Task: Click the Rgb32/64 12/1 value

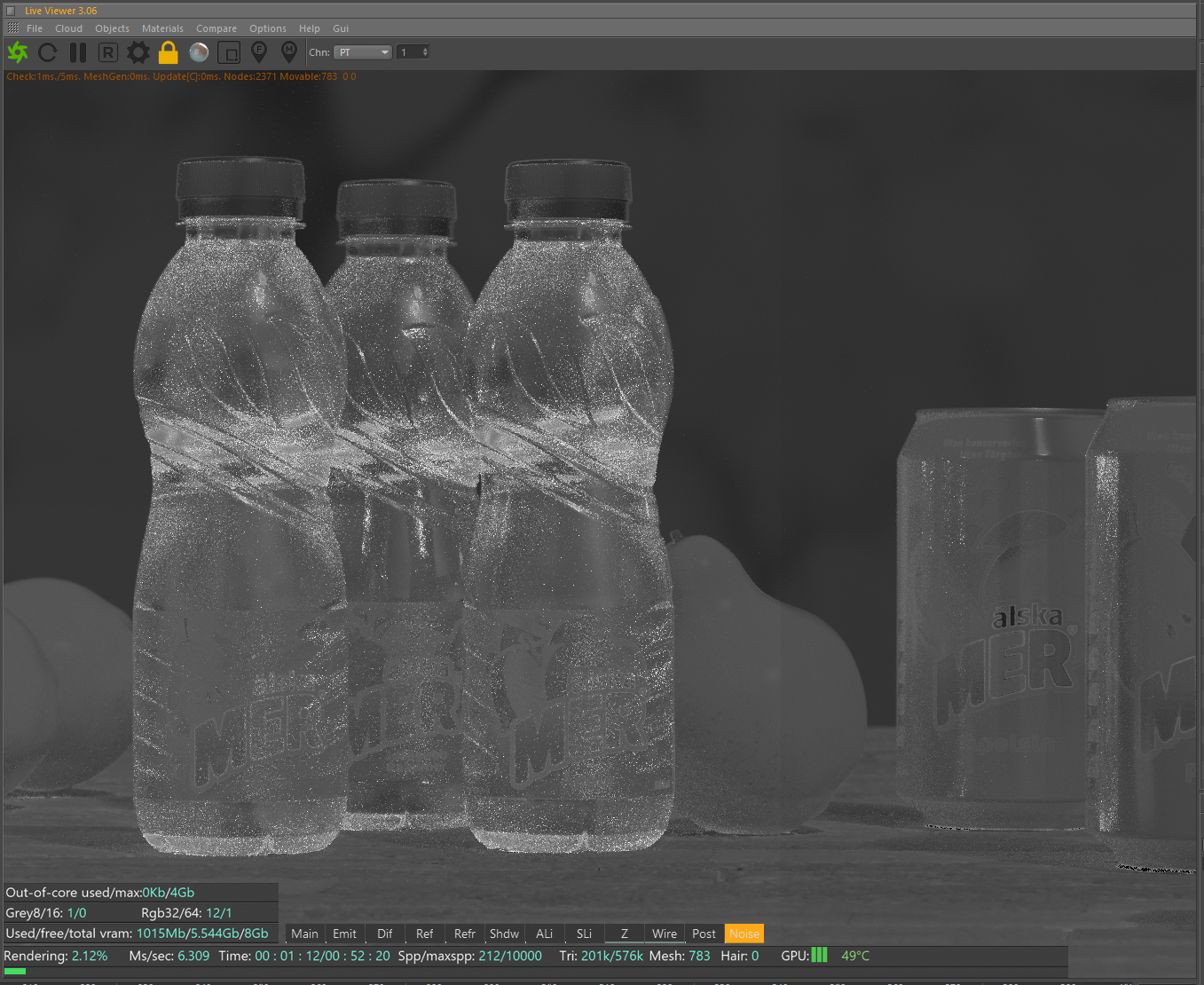Action: (186, 913)
